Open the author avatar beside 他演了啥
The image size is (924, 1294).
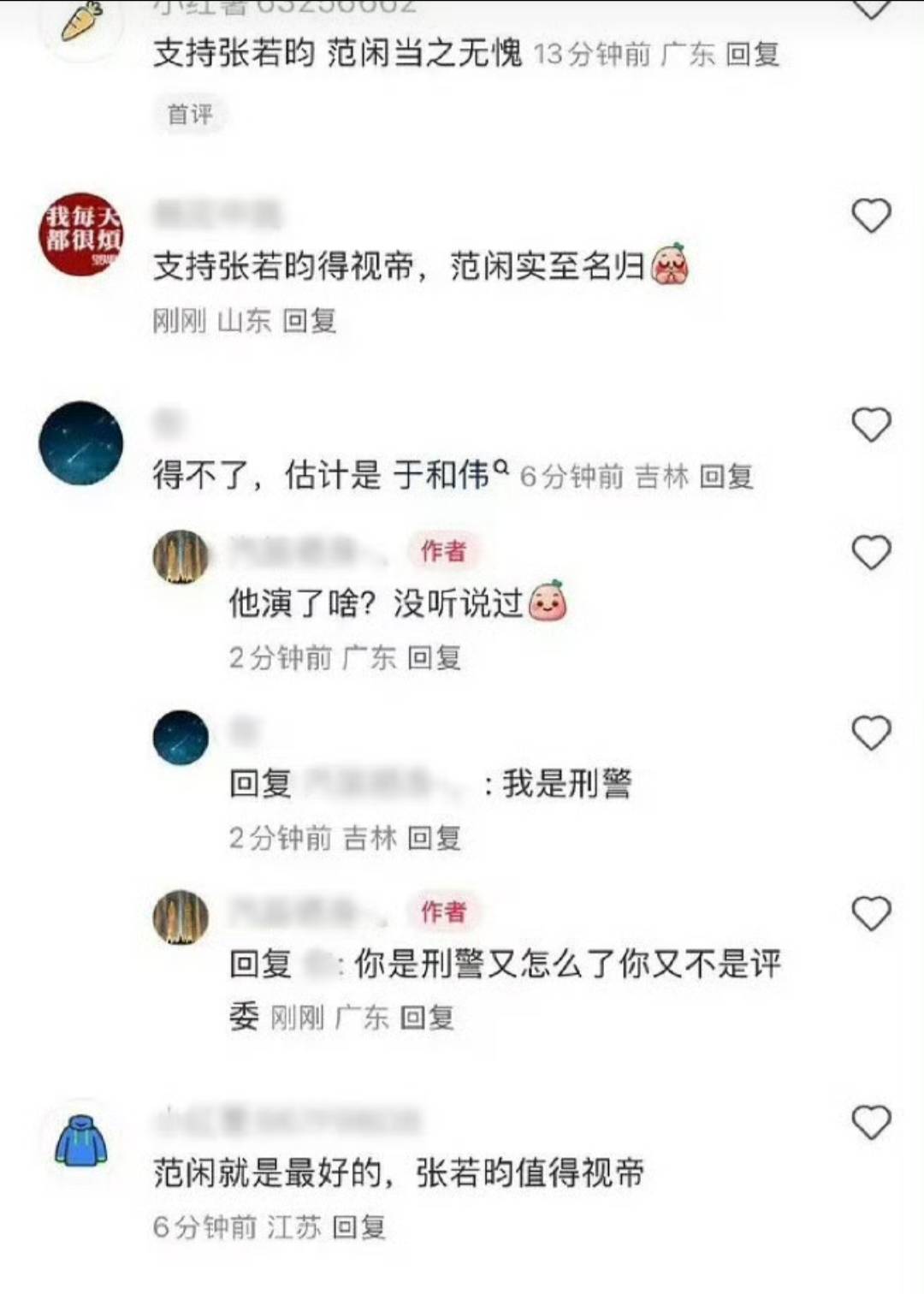[181, 557]
